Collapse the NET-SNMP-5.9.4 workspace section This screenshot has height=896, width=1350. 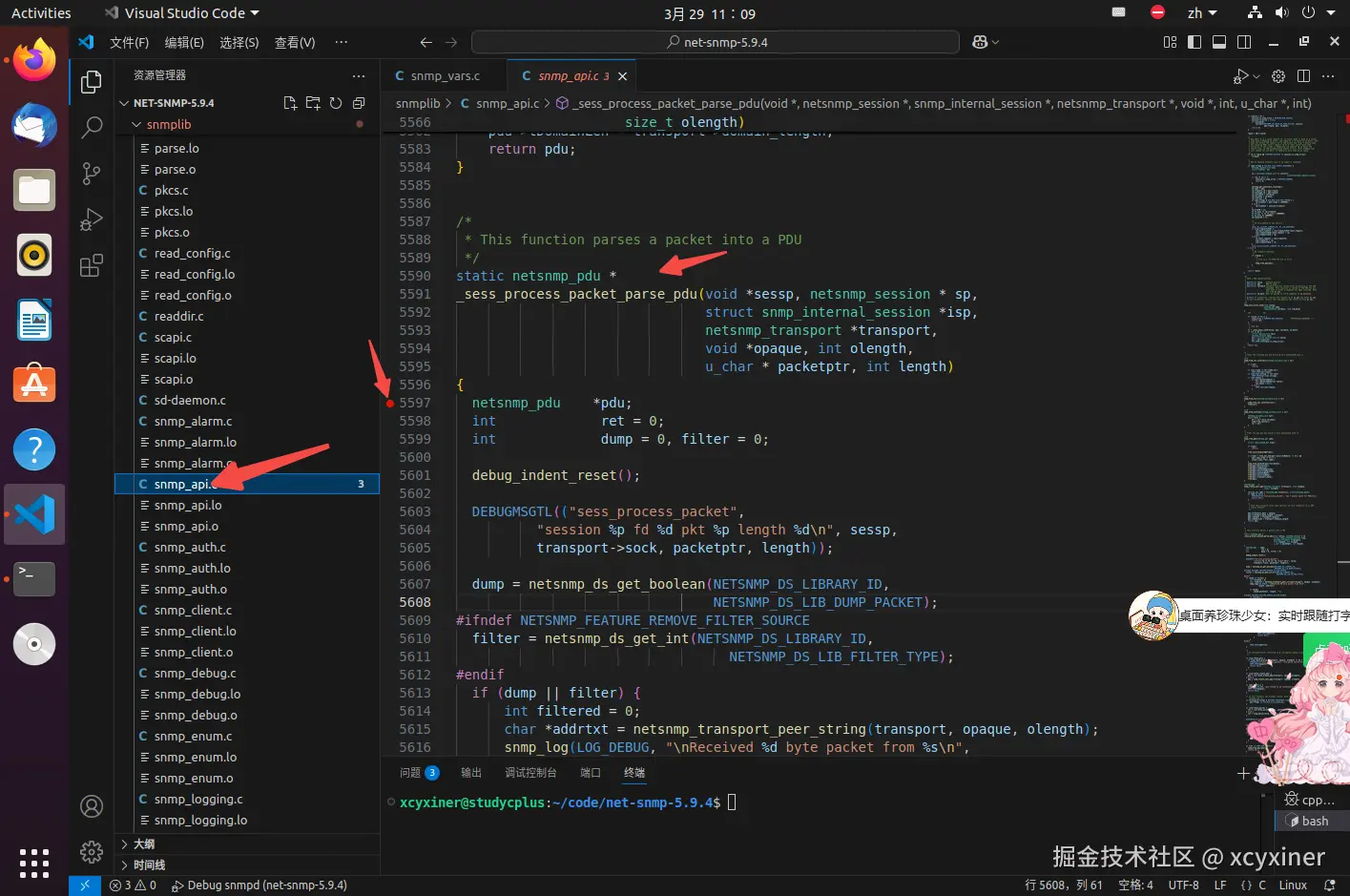(x=124, y=103)
